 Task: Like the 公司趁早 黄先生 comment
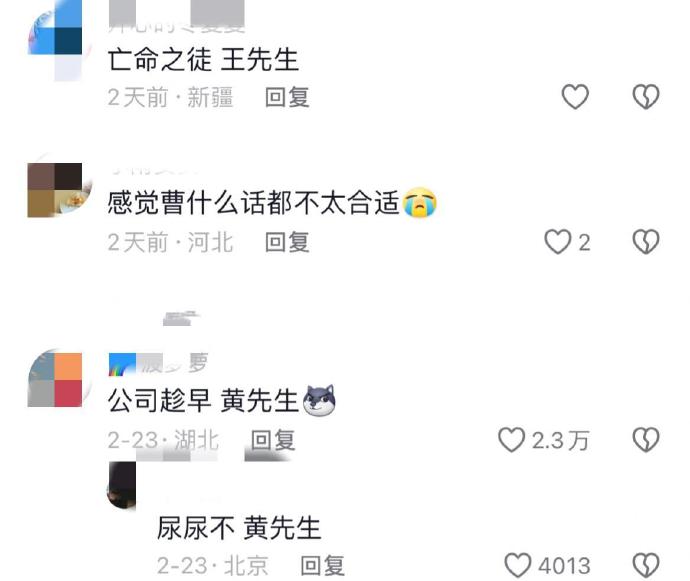pos(511,440)
